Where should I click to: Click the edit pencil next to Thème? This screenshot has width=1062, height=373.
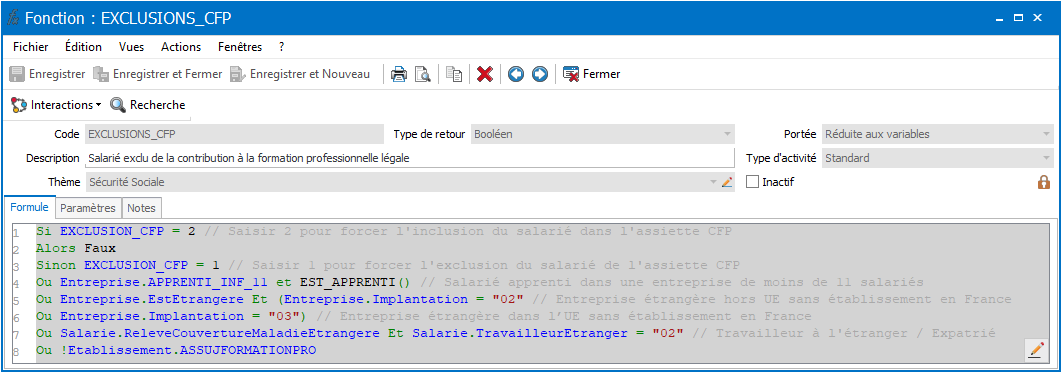[x=727, y=182]
